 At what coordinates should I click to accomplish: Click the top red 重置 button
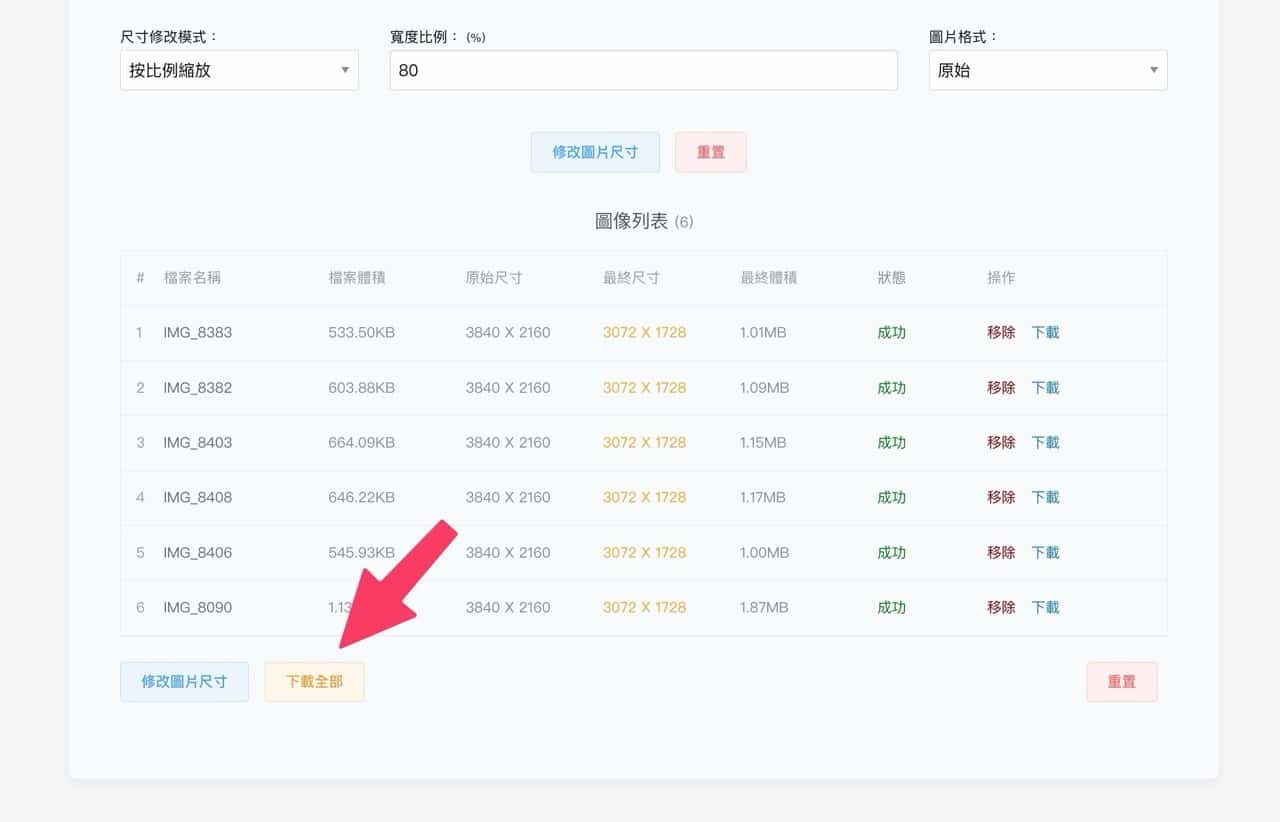tap(710, 152)
